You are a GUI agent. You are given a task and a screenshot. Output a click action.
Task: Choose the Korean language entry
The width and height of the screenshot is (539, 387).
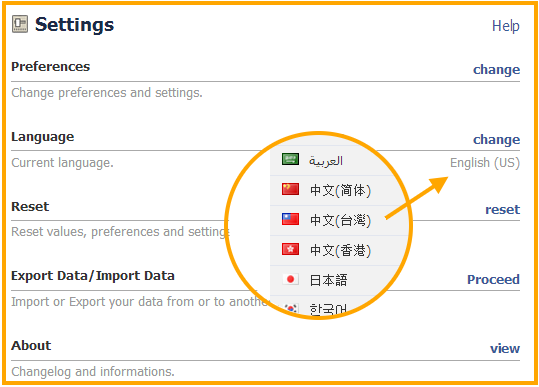pos(328,309)
